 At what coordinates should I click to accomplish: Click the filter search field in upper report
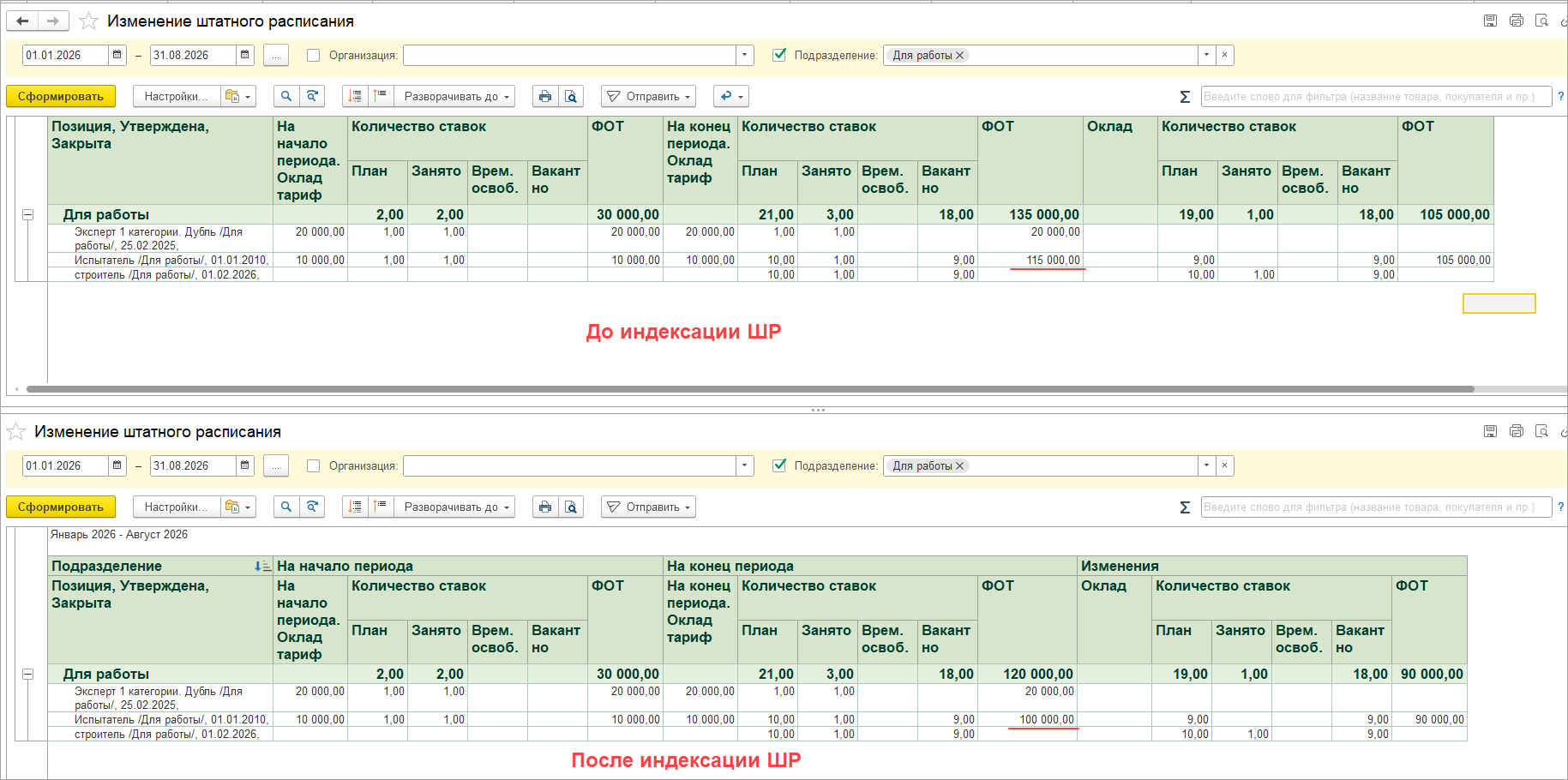[x=1376, y=96]
